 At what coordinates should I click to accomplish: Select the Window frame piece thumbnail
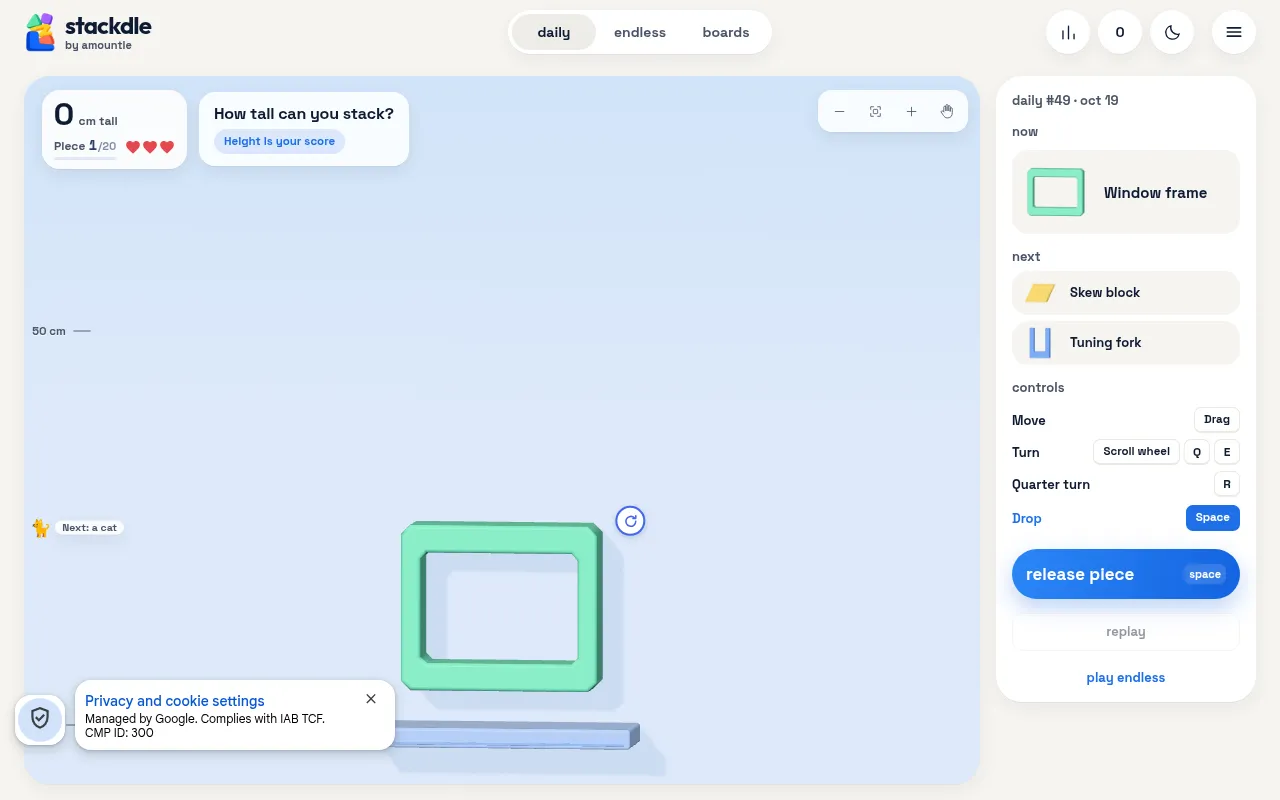[x=1056, y=192]
